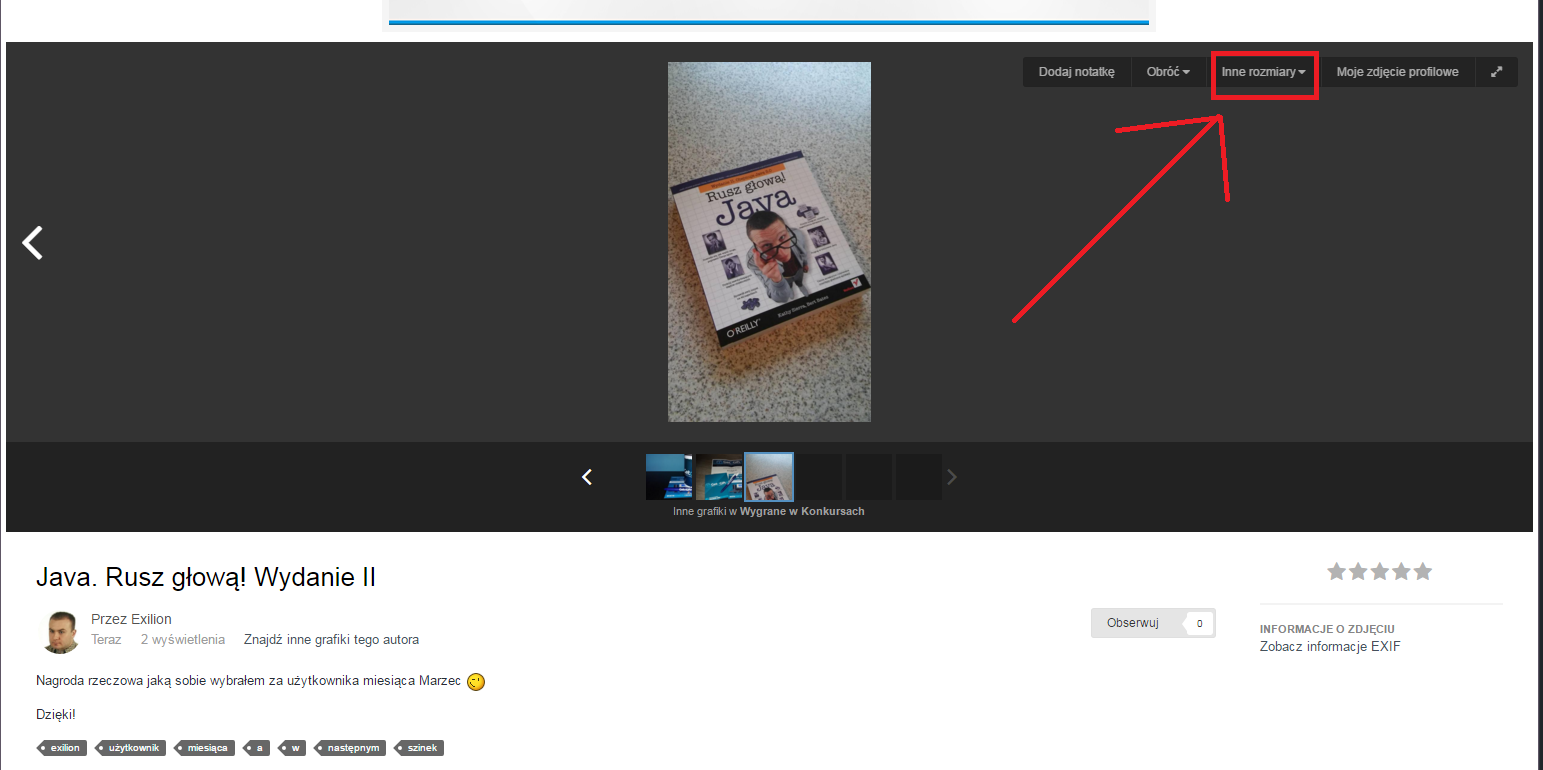This screenshot has width=1543, height=770.
Task: Select the first thumbnail in the strip
Action: pyautogui.click(x=669, y=477)
